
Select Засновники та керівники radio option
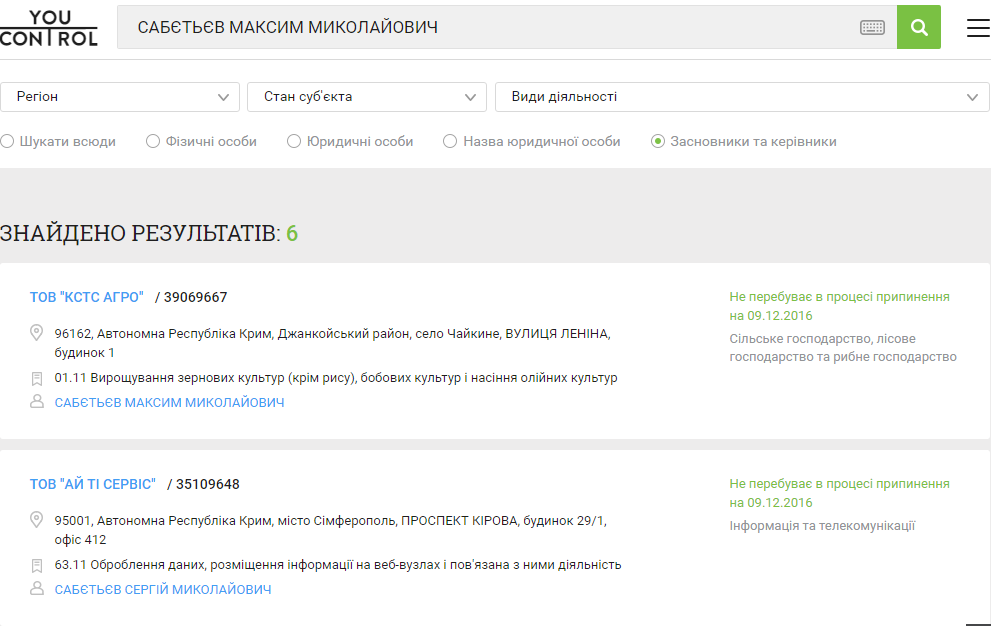(x=658, y=142)
